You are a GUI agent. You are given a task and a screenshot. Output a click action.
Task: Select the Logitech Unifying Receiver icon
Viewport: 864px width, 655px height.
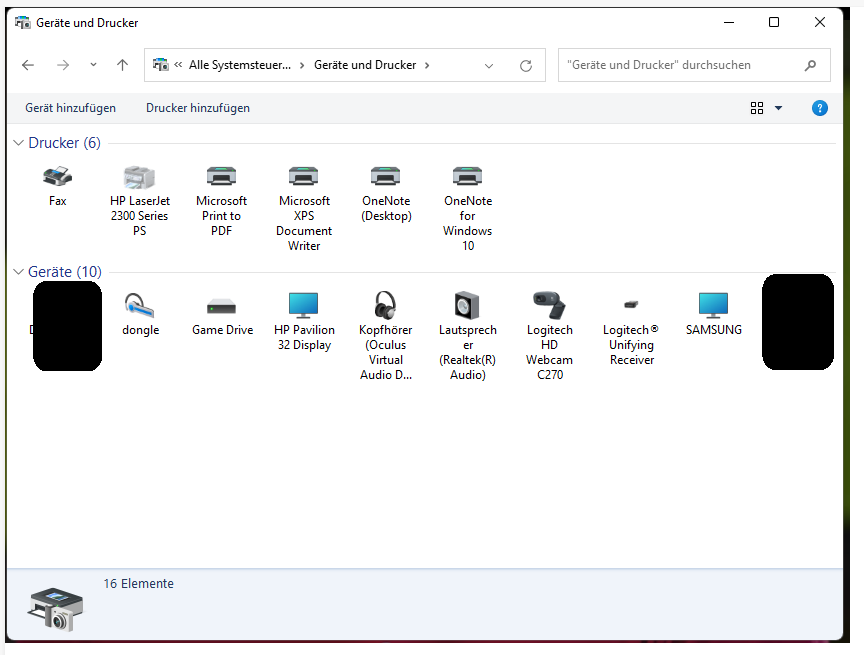pyautogui.click(x=631, y=304)
